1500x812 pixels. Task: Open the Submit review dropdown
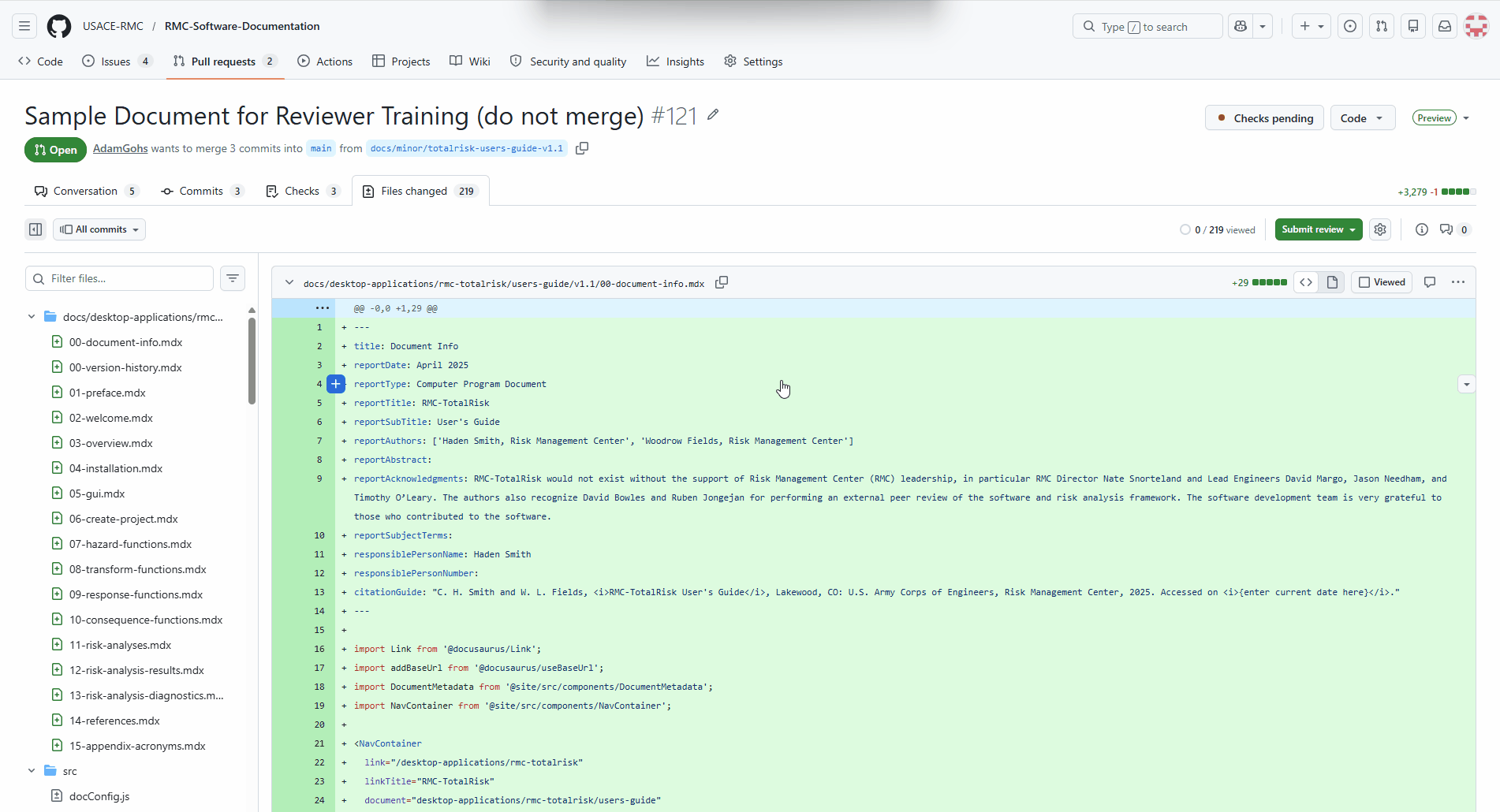point(1319,229)
